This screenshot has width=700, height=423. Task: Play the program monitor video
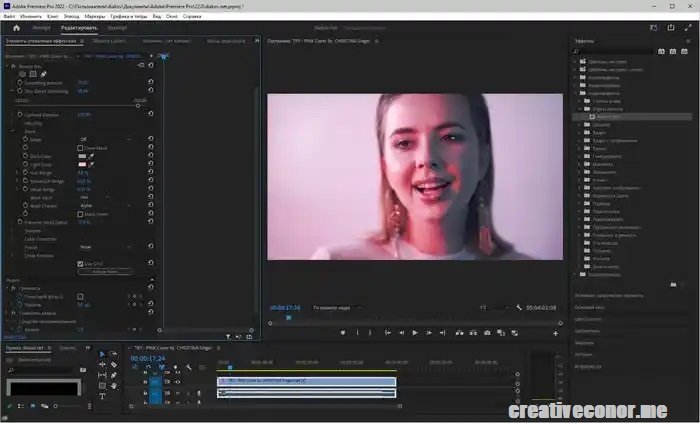pyautogui.click(x=415, y=333)
